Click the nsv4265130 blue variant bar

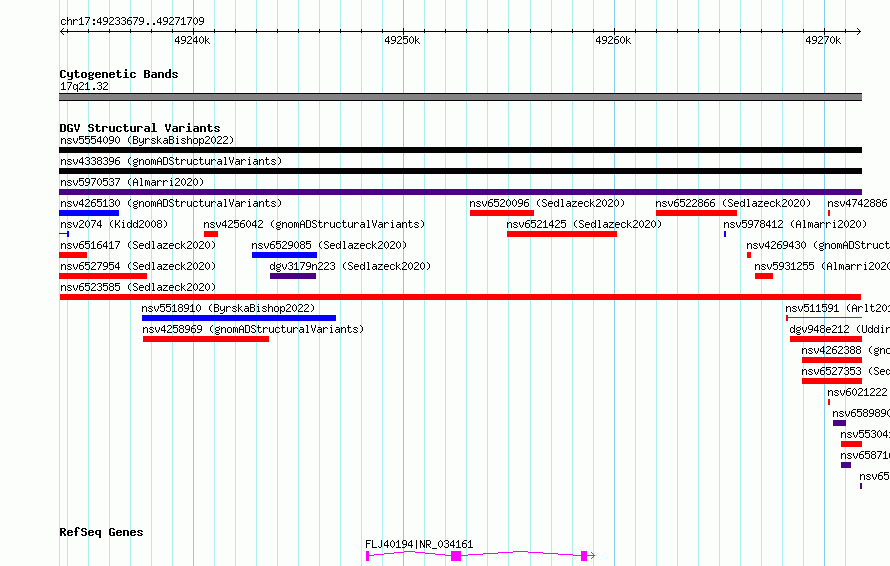[89, 213]
